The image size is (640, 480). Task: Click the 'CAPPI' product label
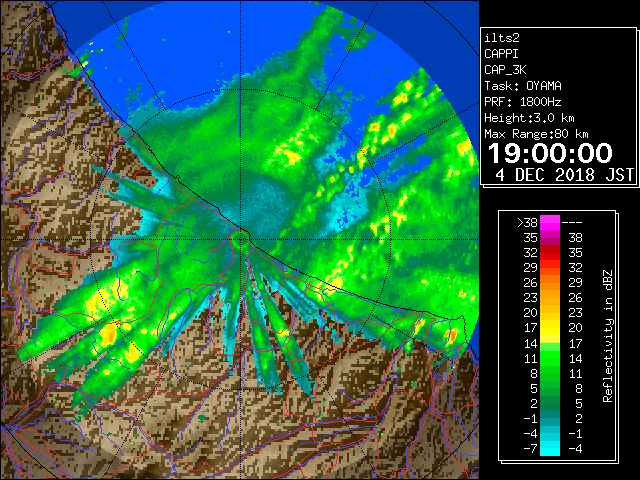(501, 54)
